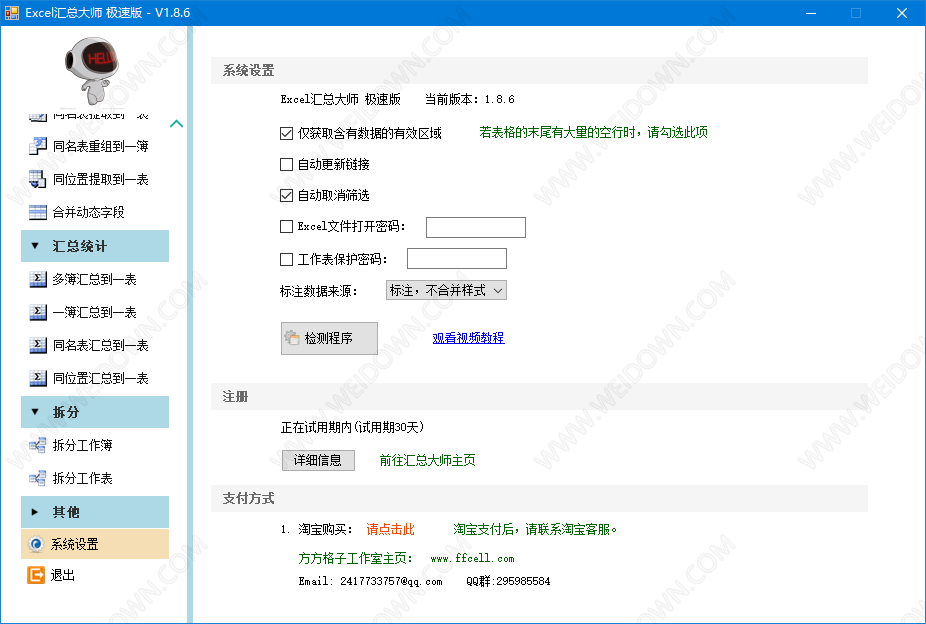This screenshot has height=624, width=926.
Task: Click the app icon in title bar
Action: click(11, 12)
